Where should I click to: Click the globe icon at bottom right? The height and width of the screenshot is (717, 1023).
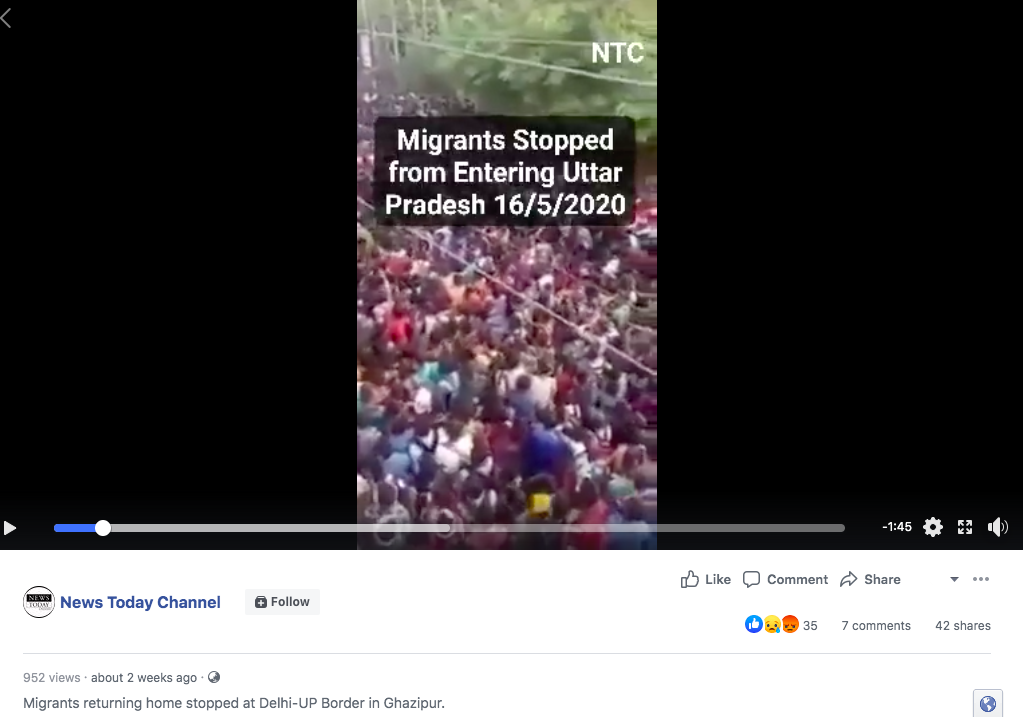(988, 703)
